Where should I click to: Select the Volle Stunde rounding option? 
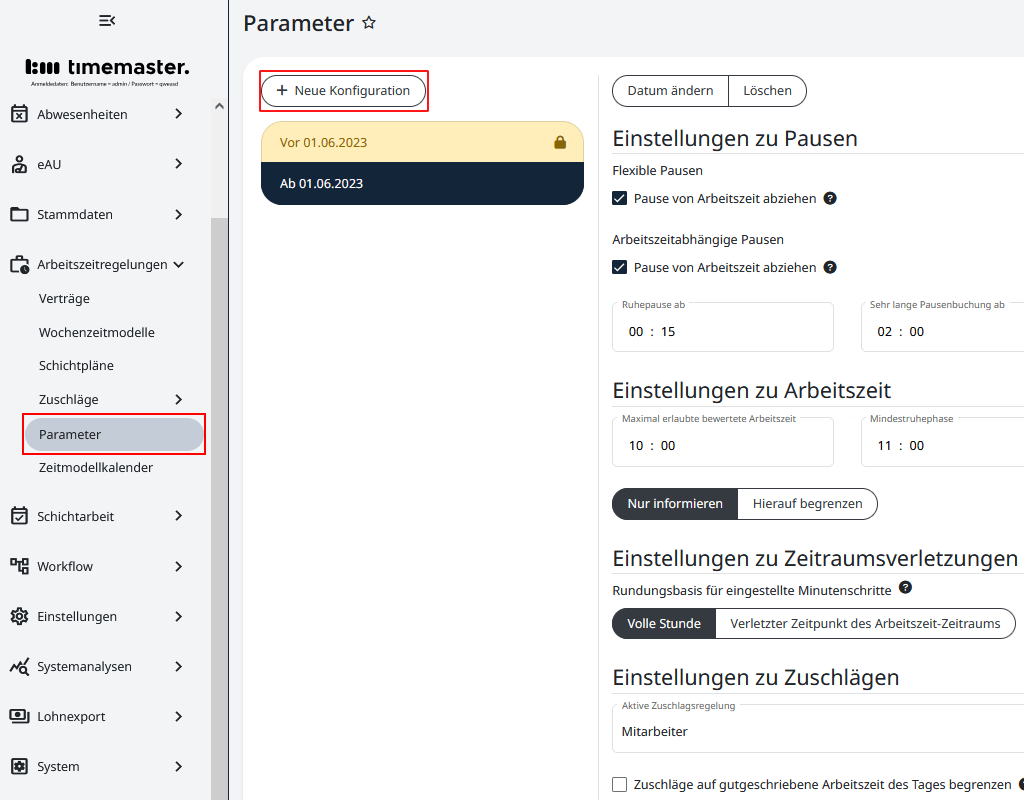click(x=663, y=623)
